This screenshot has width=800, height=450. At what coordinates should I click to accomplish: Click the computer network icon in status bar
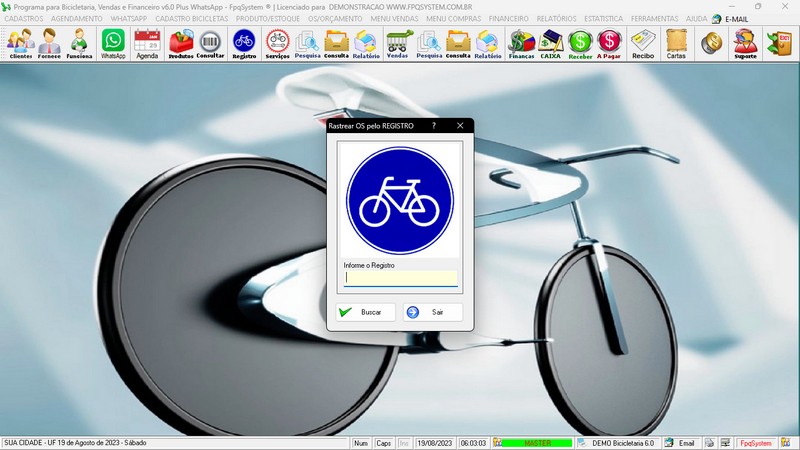[725, 443]
